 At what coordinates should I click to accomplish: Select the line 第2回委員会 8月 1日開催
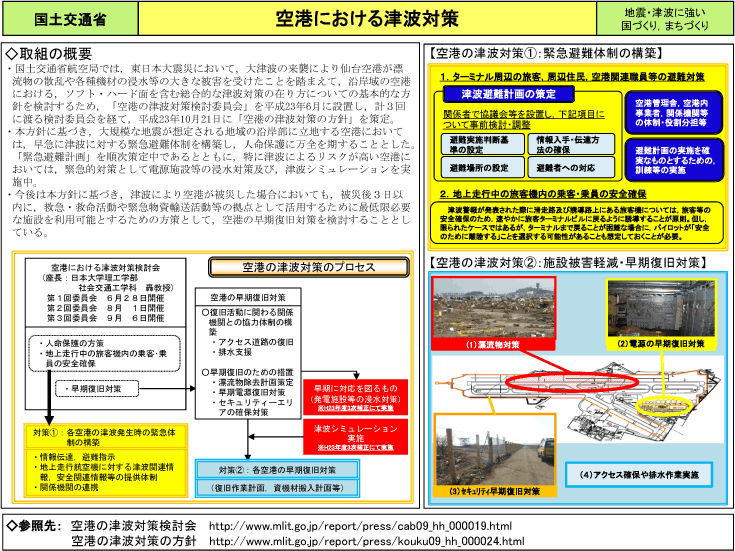tap(105, 308)
